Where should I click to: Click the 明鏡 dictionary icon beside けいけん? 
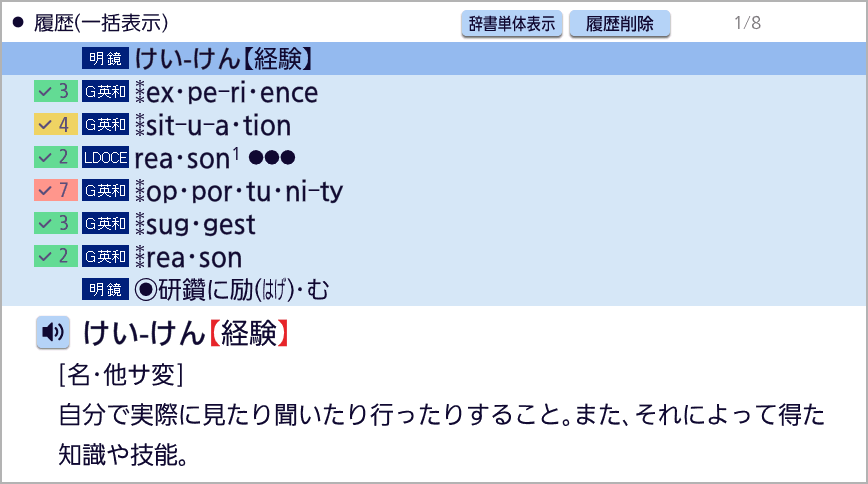tap(106, 59)
